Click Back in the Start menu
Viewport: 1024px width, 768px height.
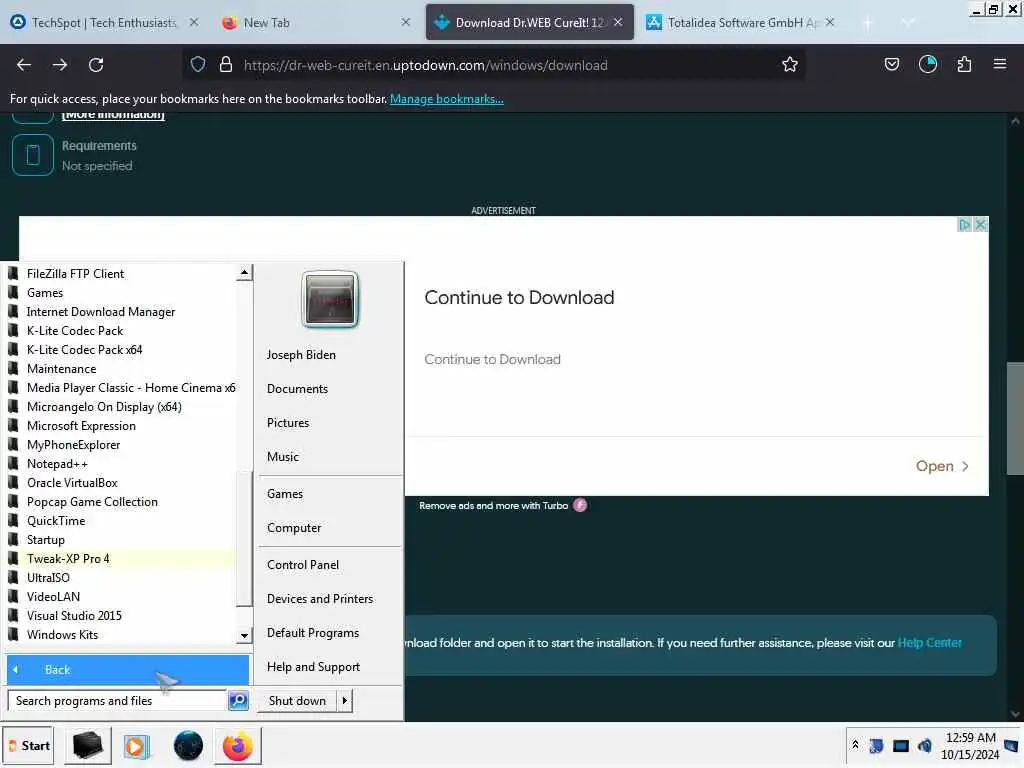[x=128, y=669]
